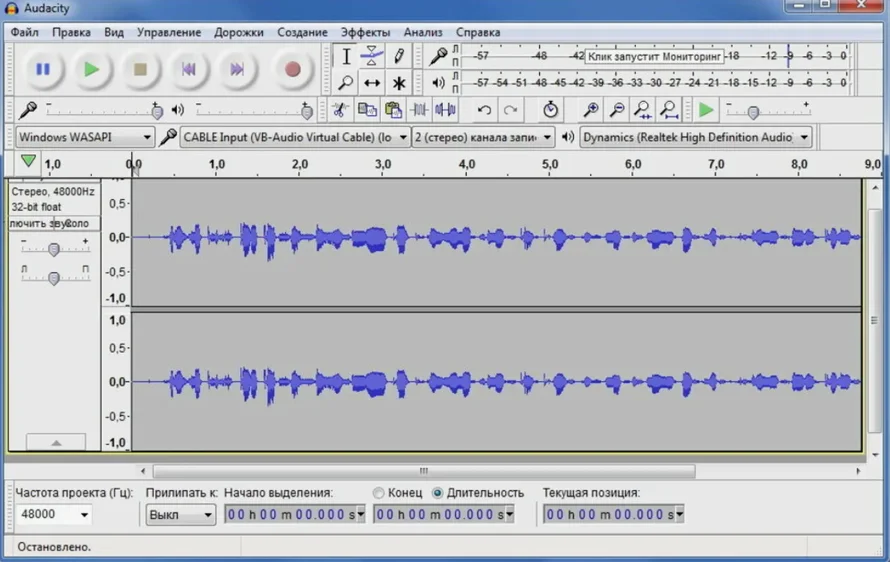Viewport: 890px width, 562px height.
Task: Select the Длительность radio button
Action: point(437,493)
